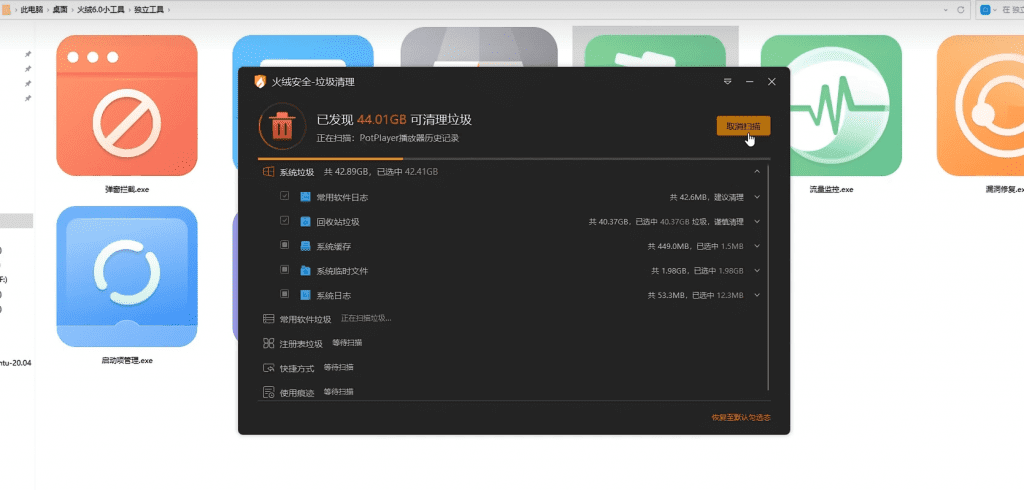Open the title bar dropdown menu icon
Viewport: 1024px width, 490px height.
tap(728, 82)
